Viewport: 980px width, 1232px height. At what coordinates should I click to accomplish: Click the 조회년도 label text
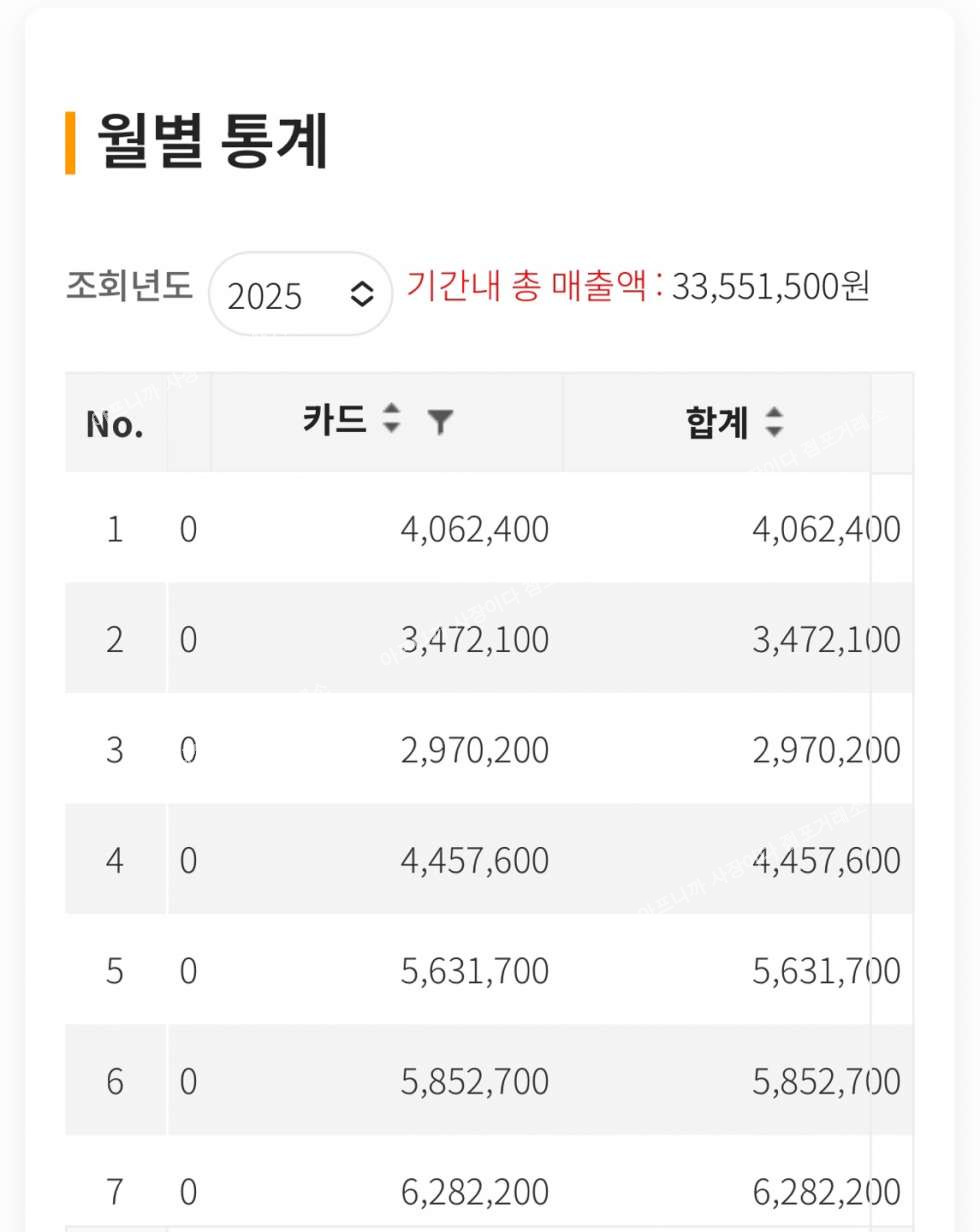129,286
